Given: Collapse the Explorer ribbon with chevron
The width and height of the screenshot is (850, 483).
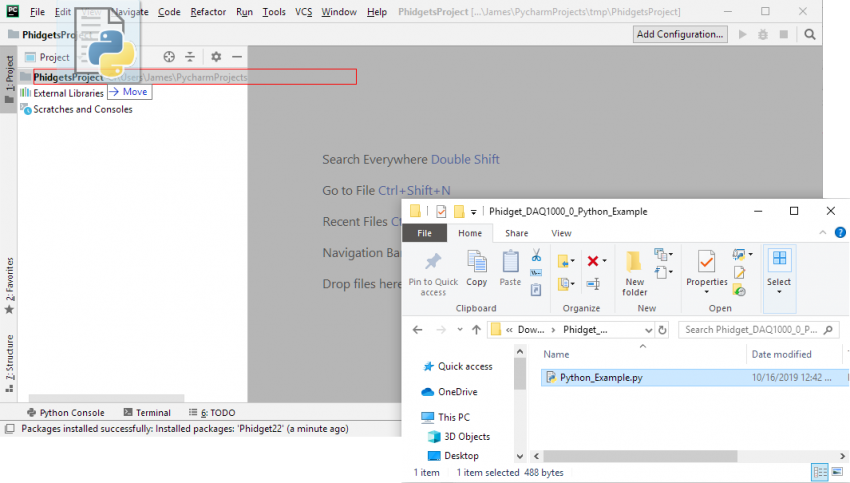Looking at the screenshot, I should point(823,233).
